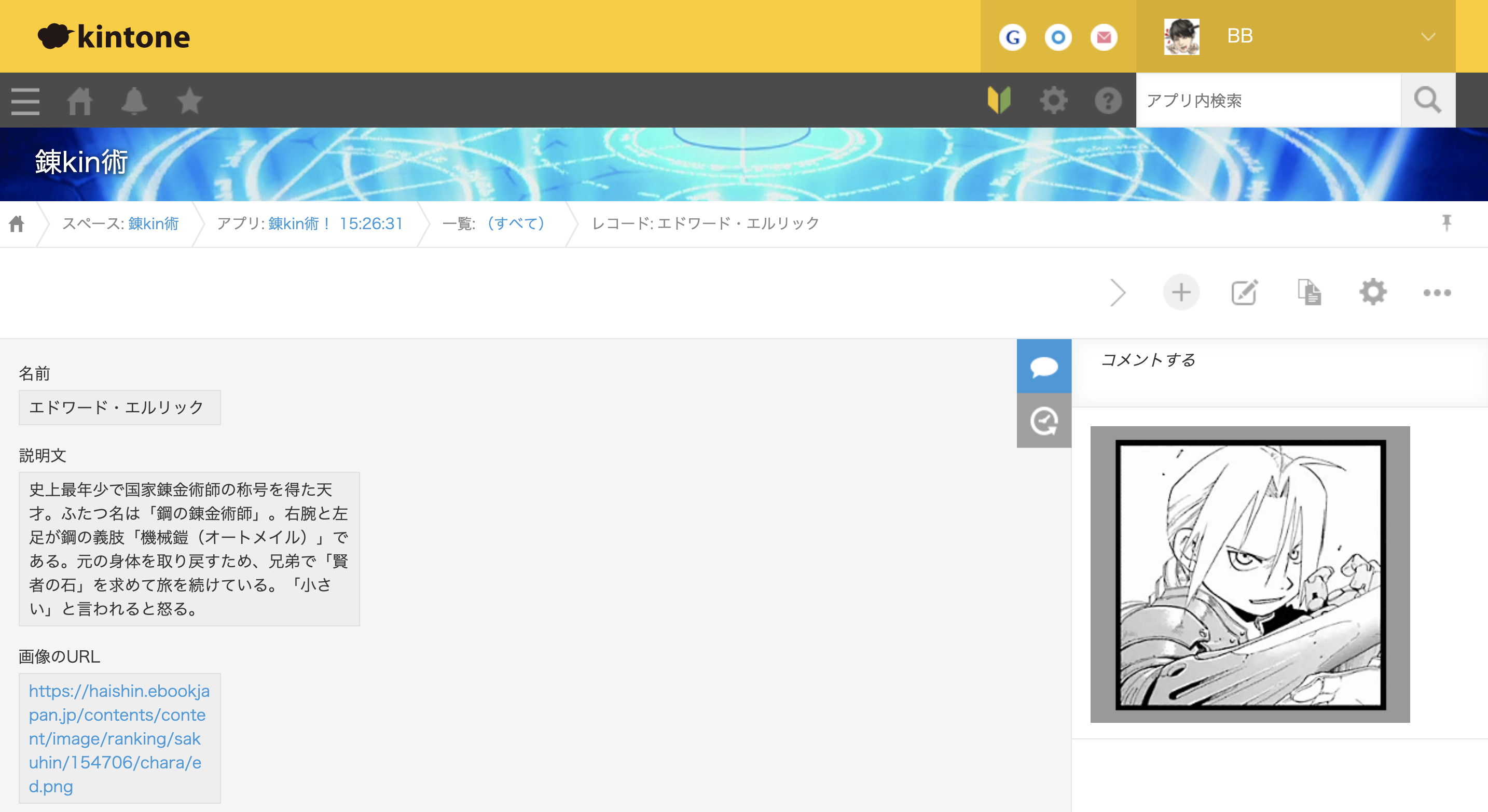
Task: Click the 説明文 description text box
Action: 189,548
